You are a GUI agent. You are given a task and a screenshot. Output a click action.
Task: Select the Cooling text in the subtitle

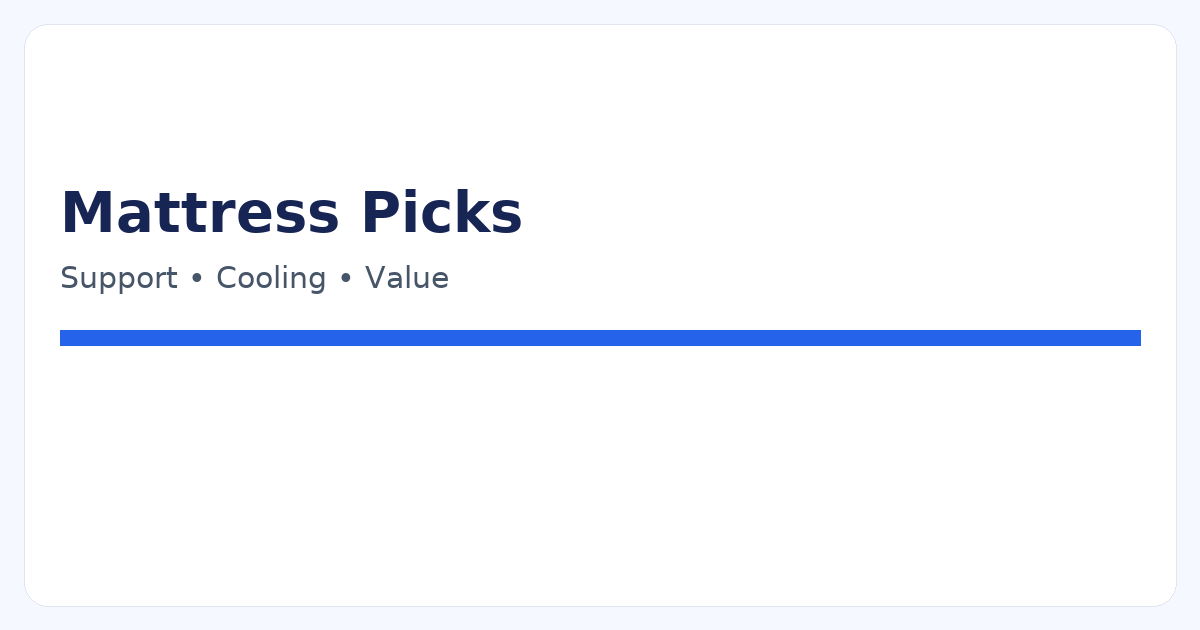pos(271,278)
